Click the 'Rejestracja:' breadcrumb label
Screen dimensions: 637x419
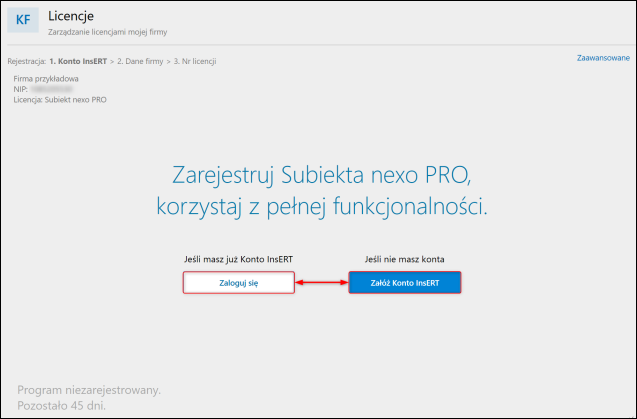point(27,61)
